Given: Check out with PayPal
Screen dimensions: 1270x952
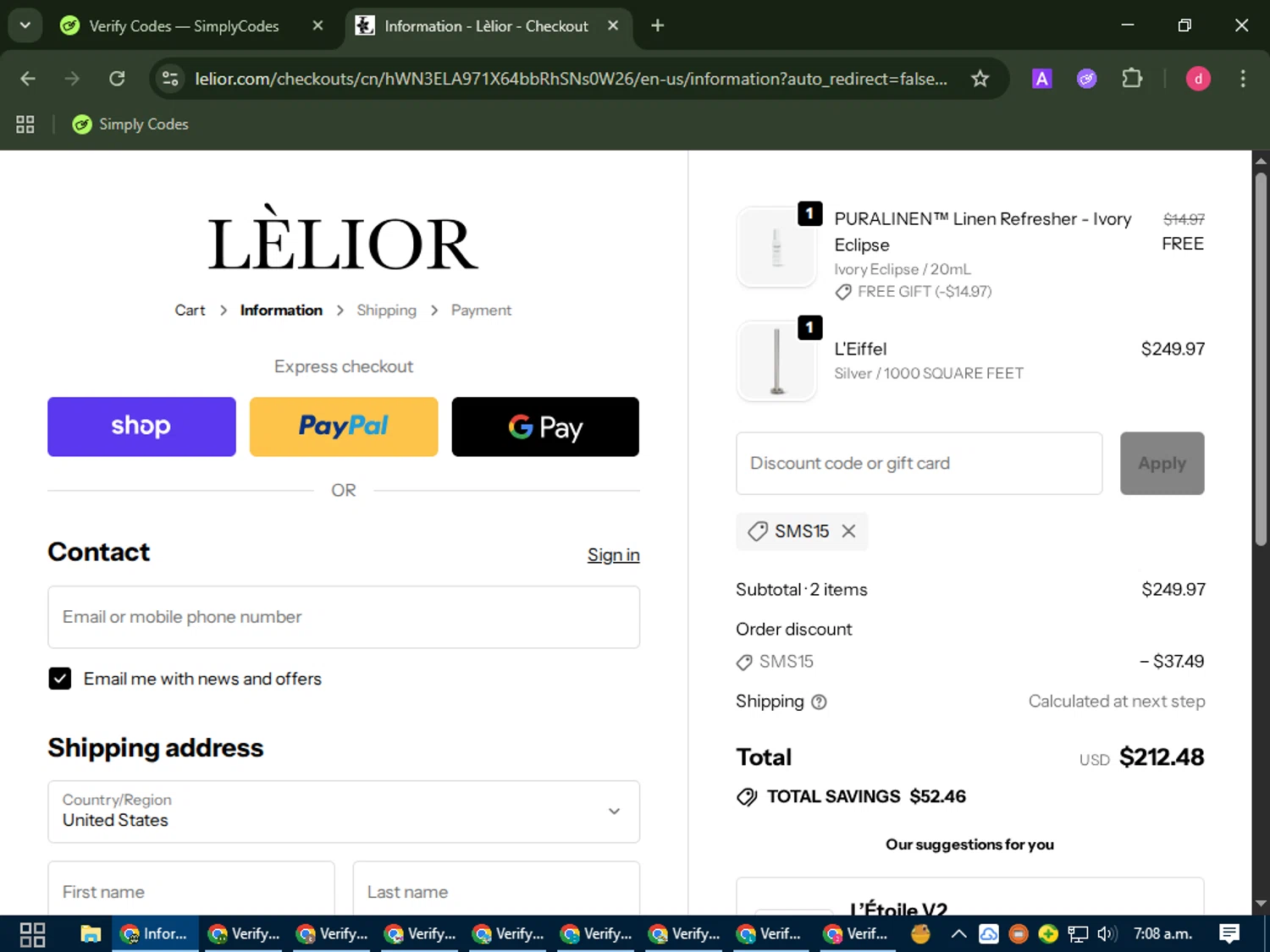Looking at the screenshot, I should 344,426.
